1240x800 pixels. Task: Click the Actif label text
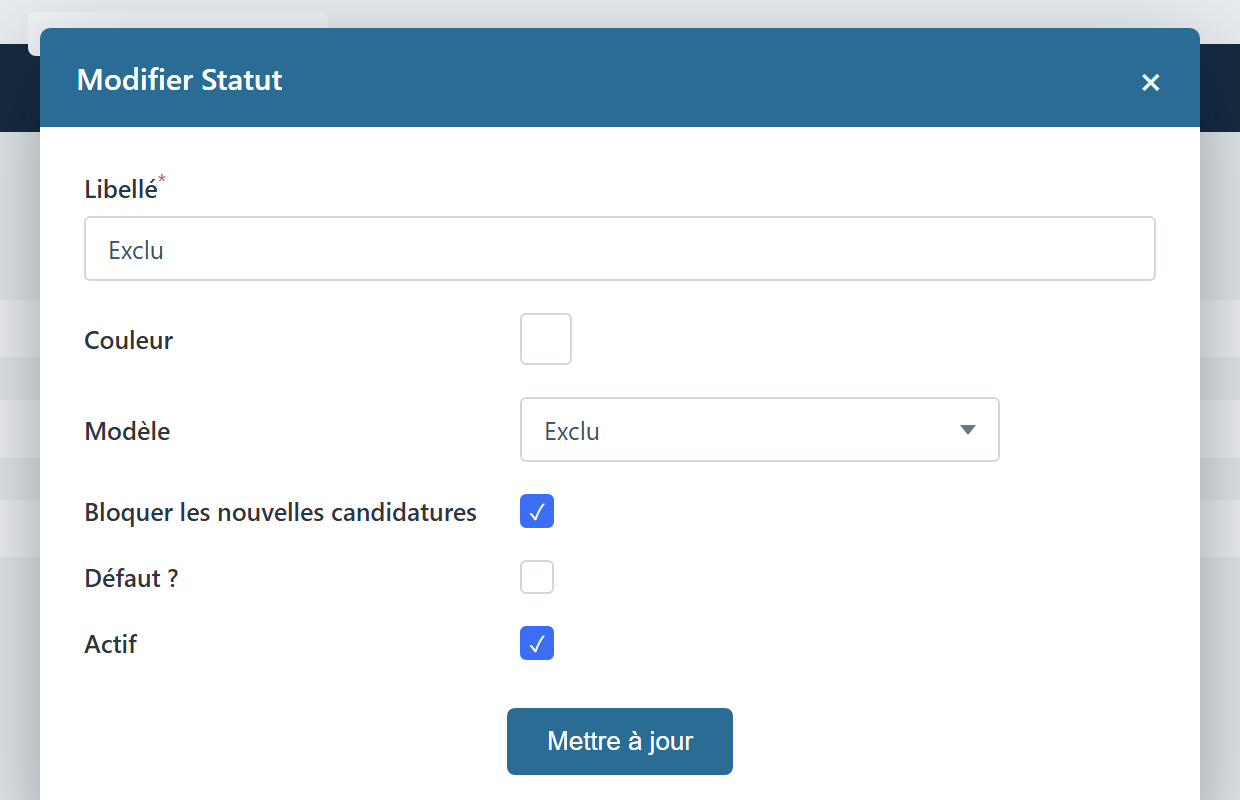(x=111, y=644)
